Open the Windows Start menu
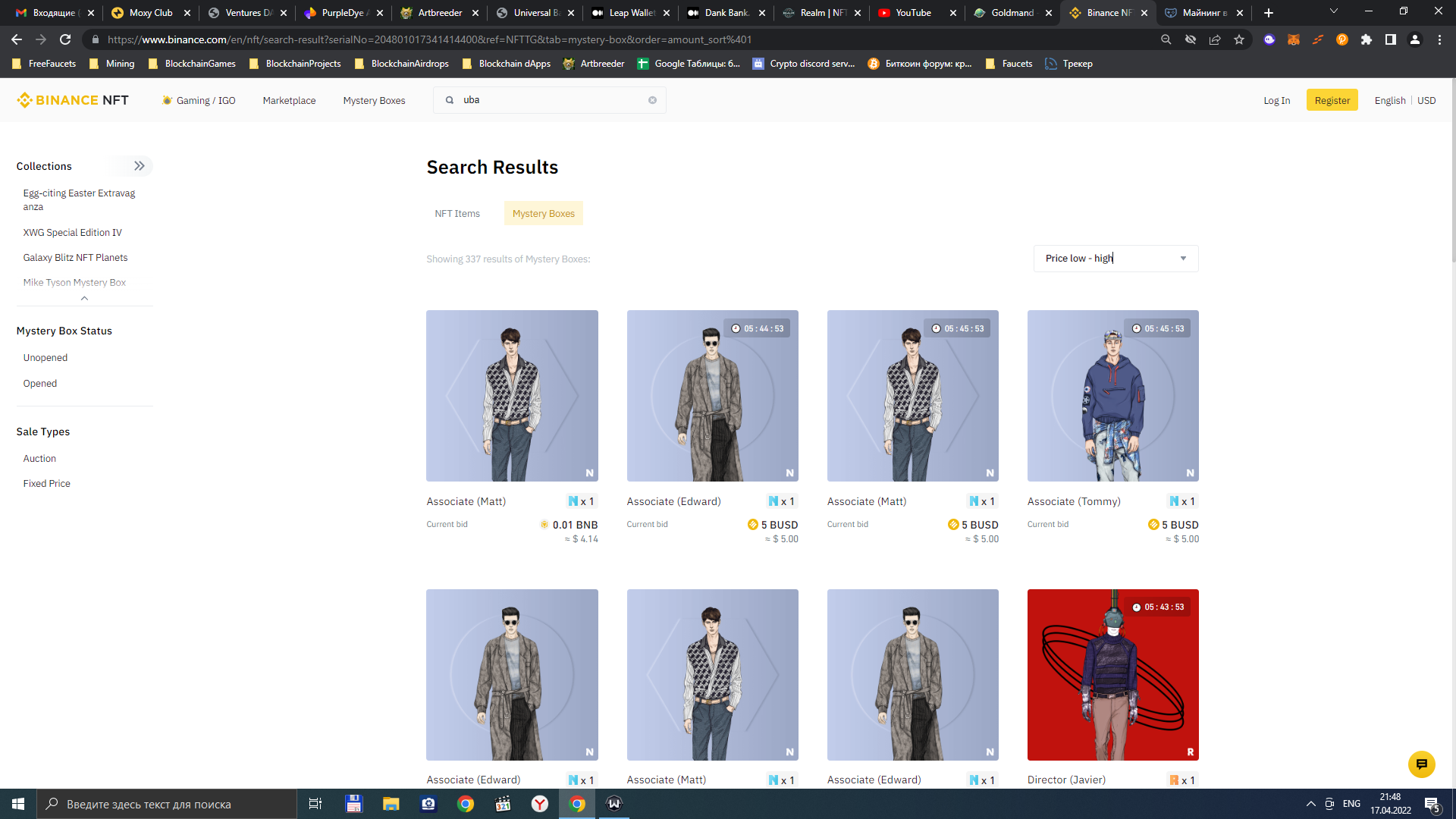1456x819 pixels. [18, 804]
